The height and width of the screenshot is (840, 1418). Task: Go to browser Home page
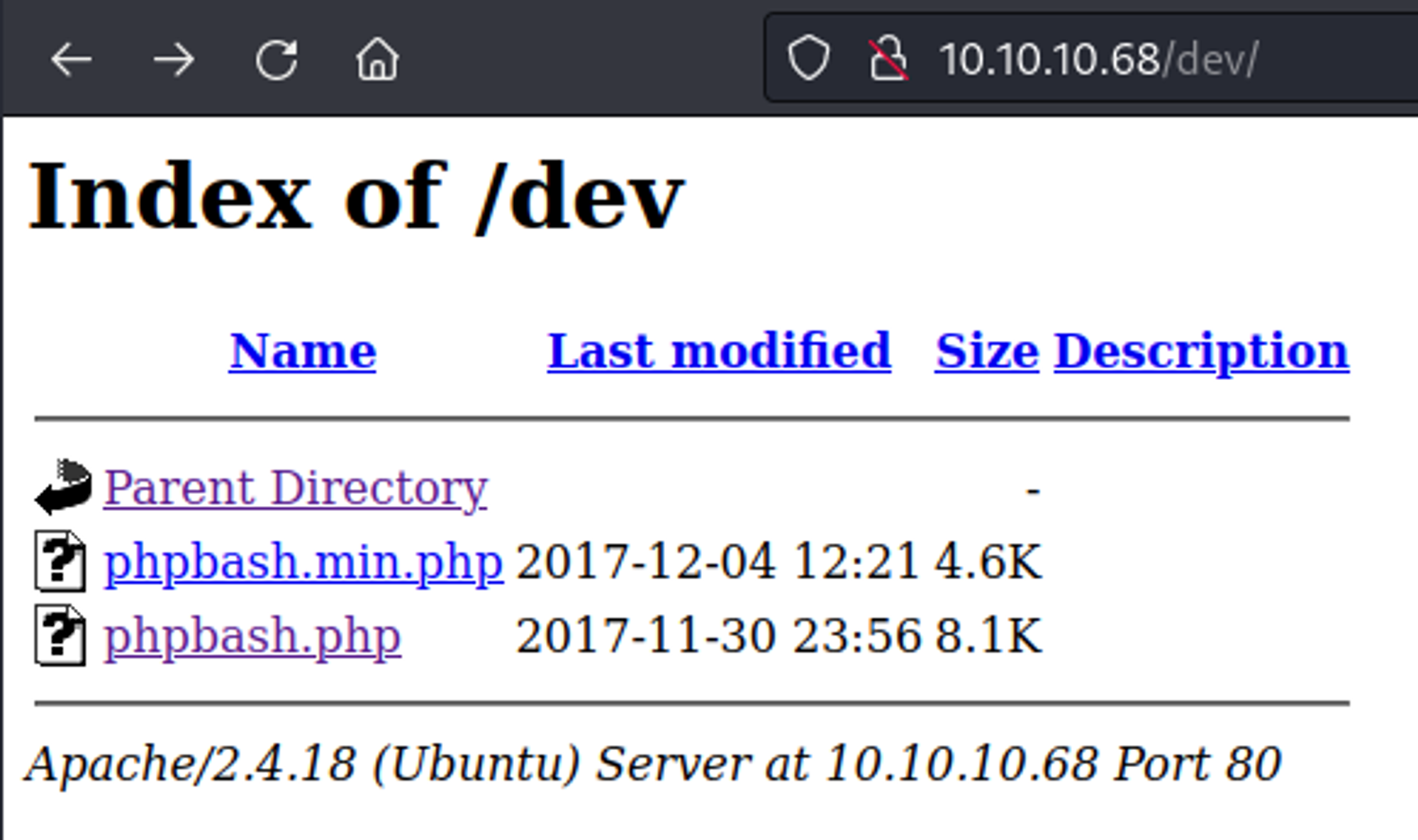377,60
